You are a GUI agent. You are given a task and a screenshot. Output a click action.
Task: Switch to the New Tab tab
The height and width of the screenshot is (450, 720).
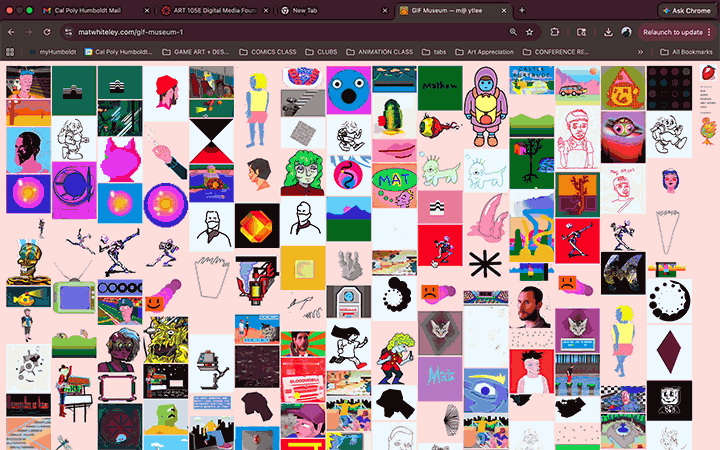334,11
